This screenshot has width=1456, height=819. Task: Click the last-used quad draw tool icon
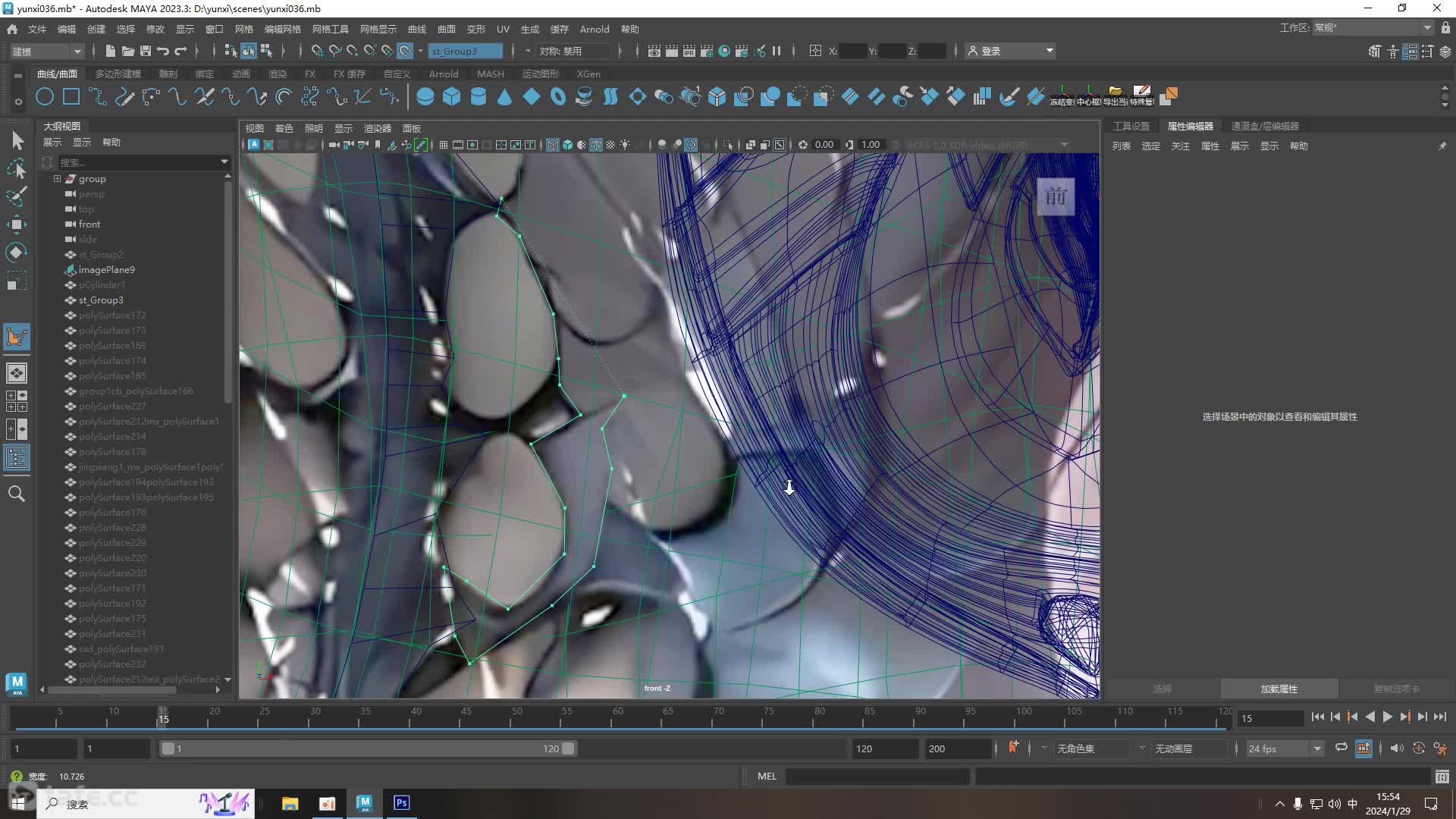pyautogui.click(x=17, y=337)
